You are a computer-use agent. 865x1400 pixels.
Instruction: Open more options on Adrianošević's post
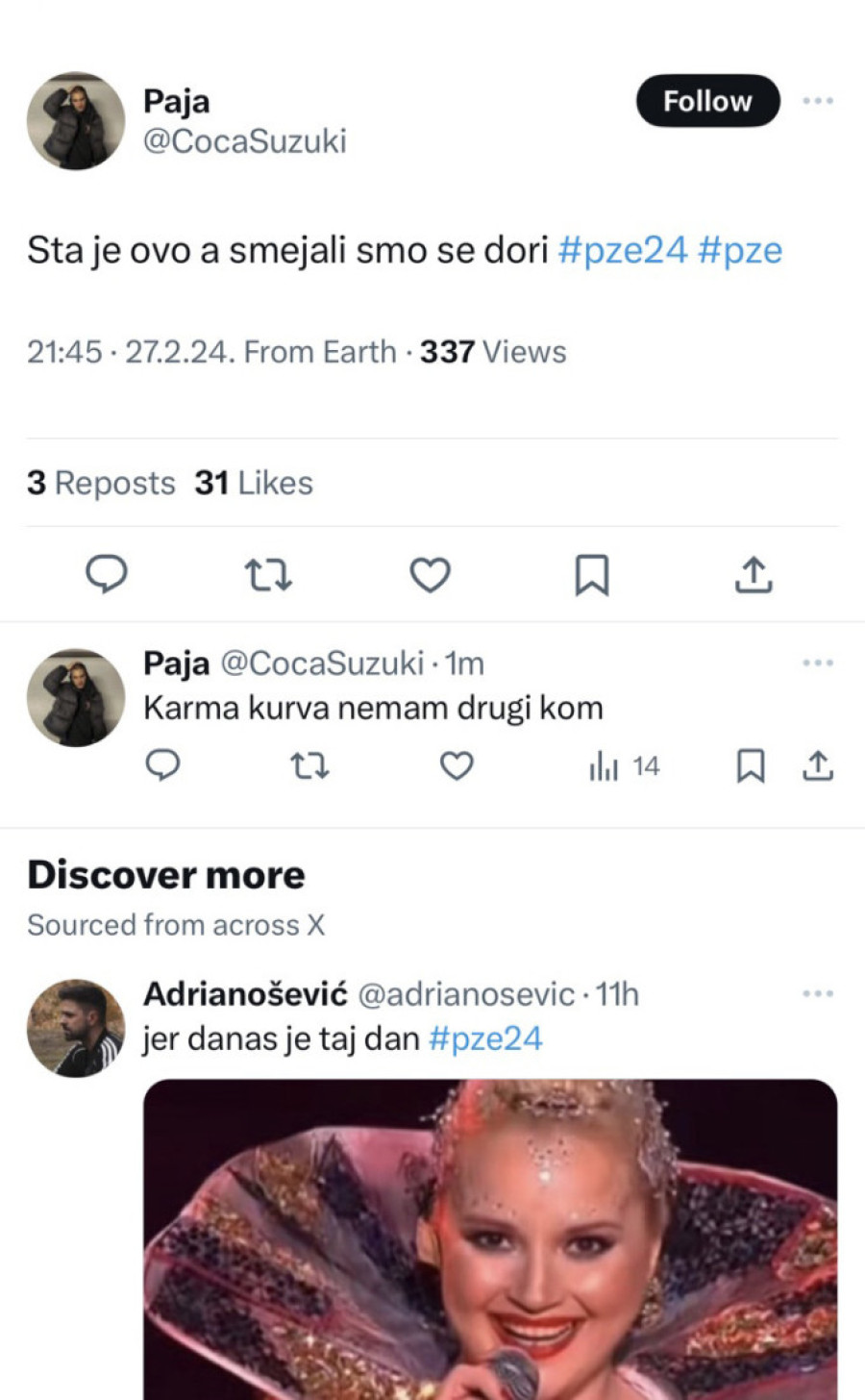point(817,993)
